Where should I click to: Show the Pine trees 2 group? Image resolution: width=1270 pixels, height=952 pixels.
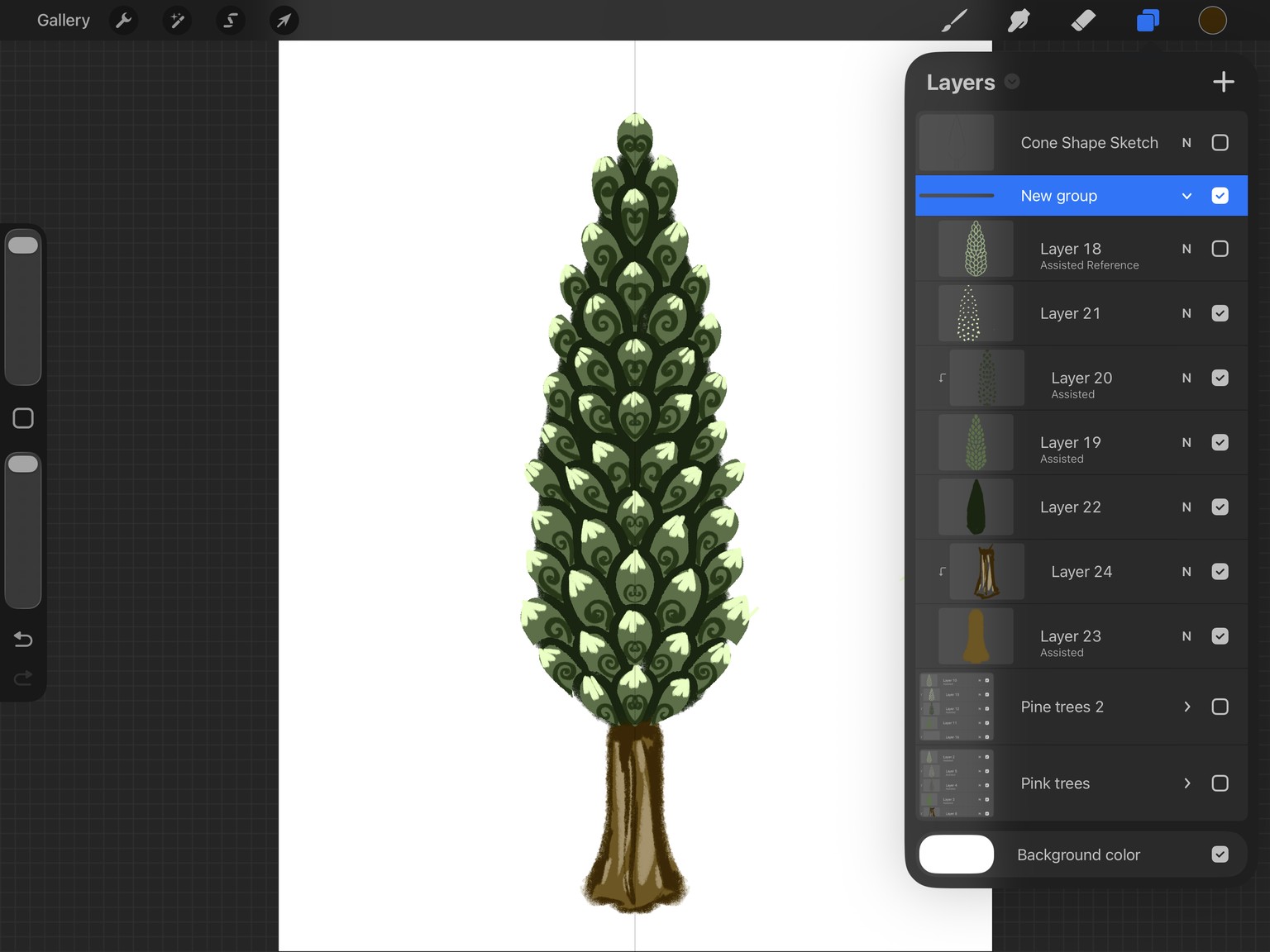(1220, 707)
